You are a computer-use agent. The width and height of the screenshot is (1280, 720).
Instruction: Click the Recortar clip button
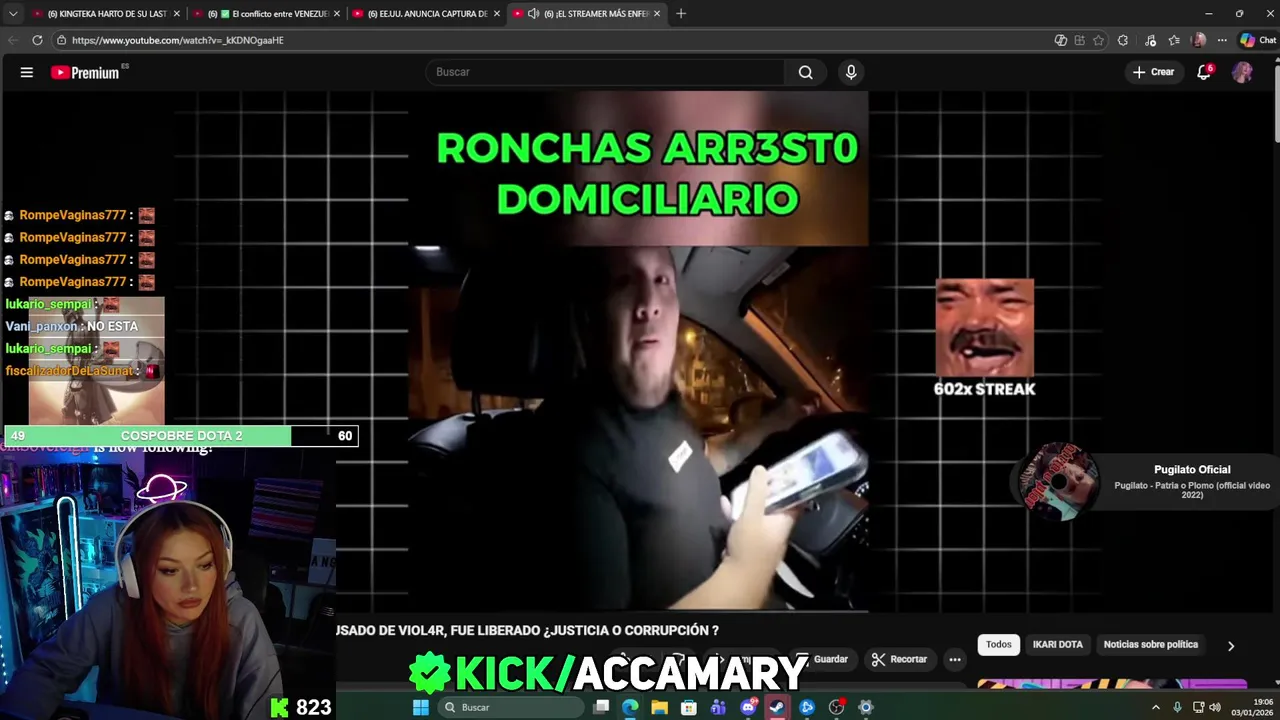click(x=899, y=659)
